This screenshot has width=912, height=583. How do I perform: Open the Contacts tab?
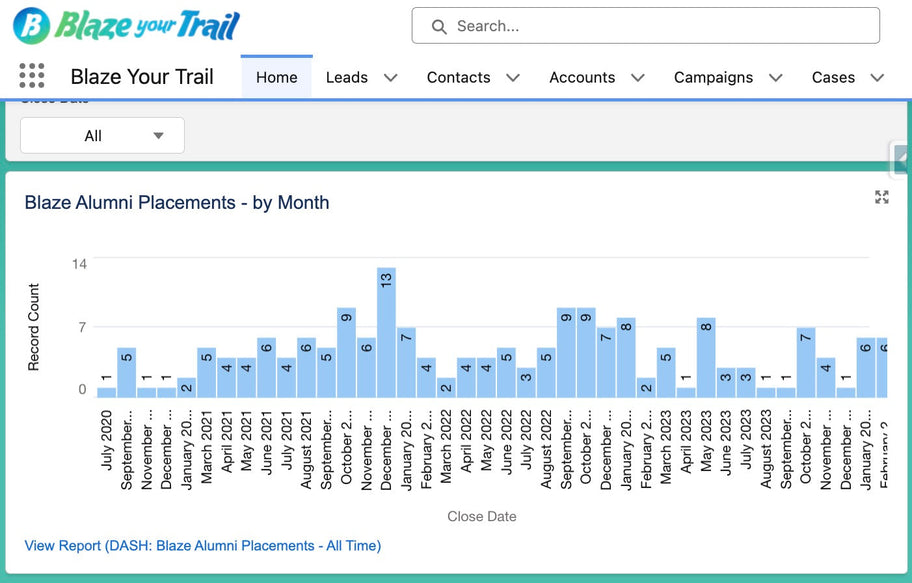coord(458,77)
